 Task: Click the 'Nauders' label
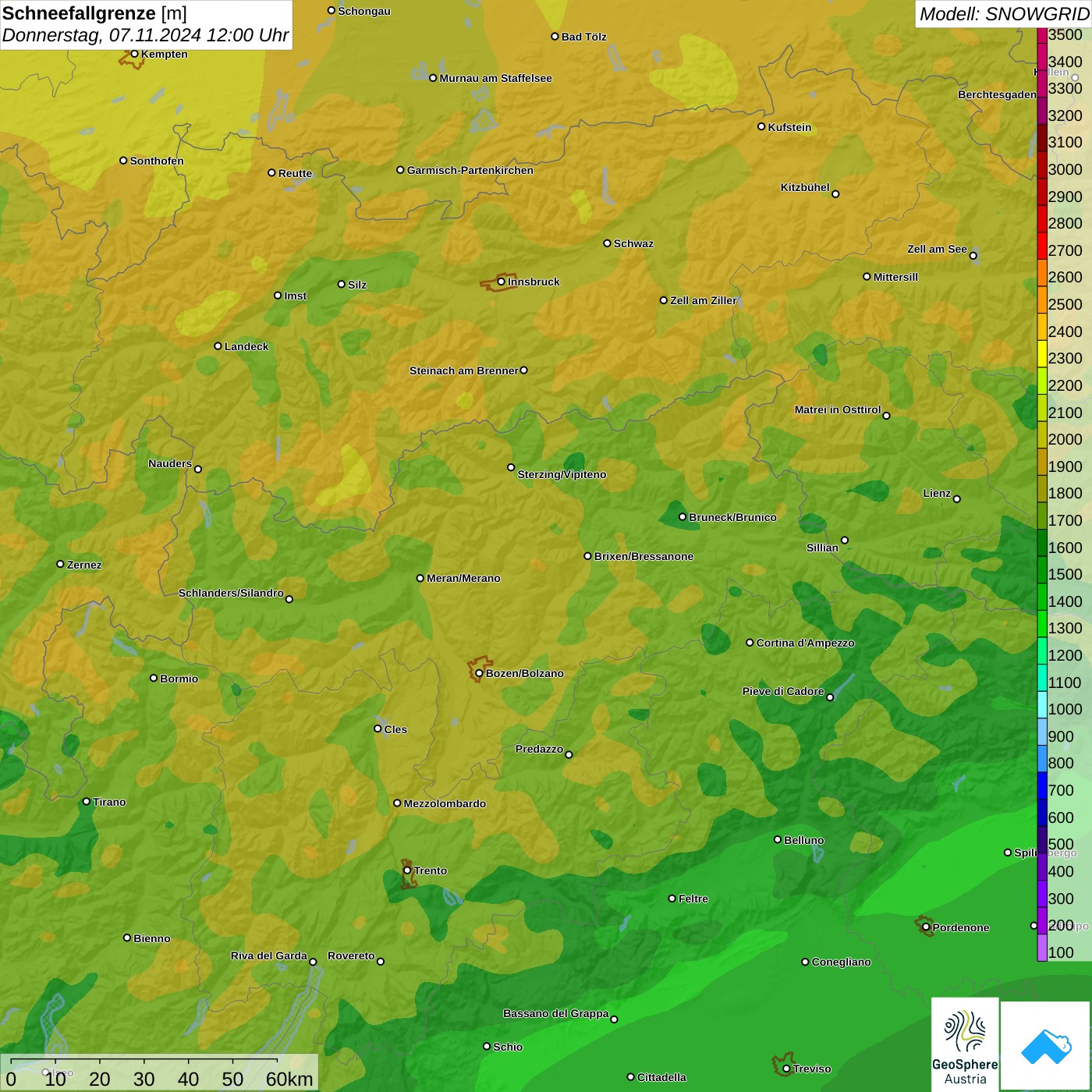tap(170, 463)
